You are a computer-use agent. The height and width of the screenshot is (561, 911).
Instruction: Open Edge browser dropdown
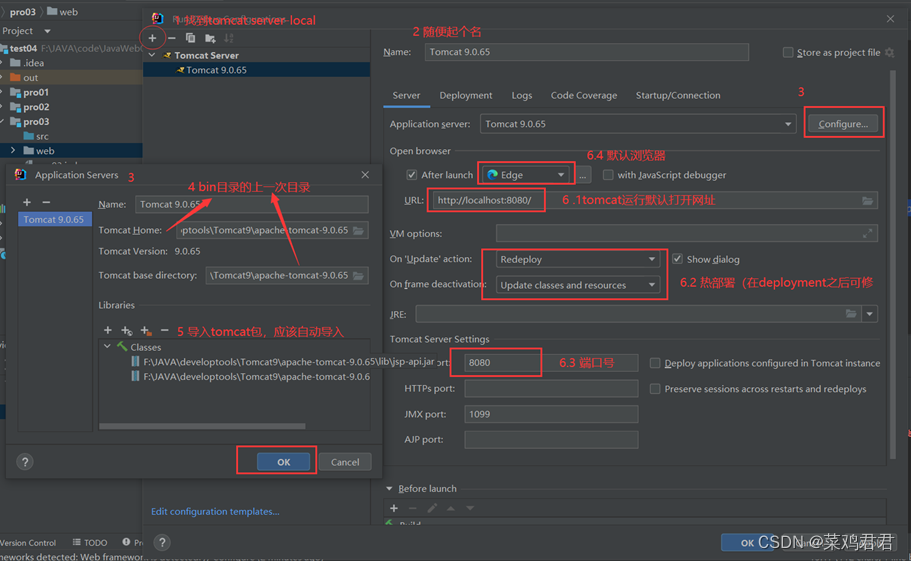point(526,175)
